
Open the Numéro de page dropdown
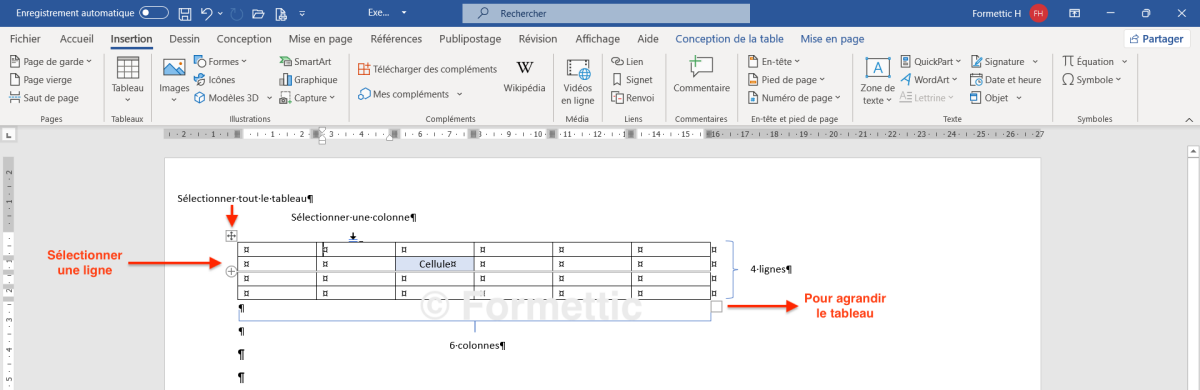(794, 98)
